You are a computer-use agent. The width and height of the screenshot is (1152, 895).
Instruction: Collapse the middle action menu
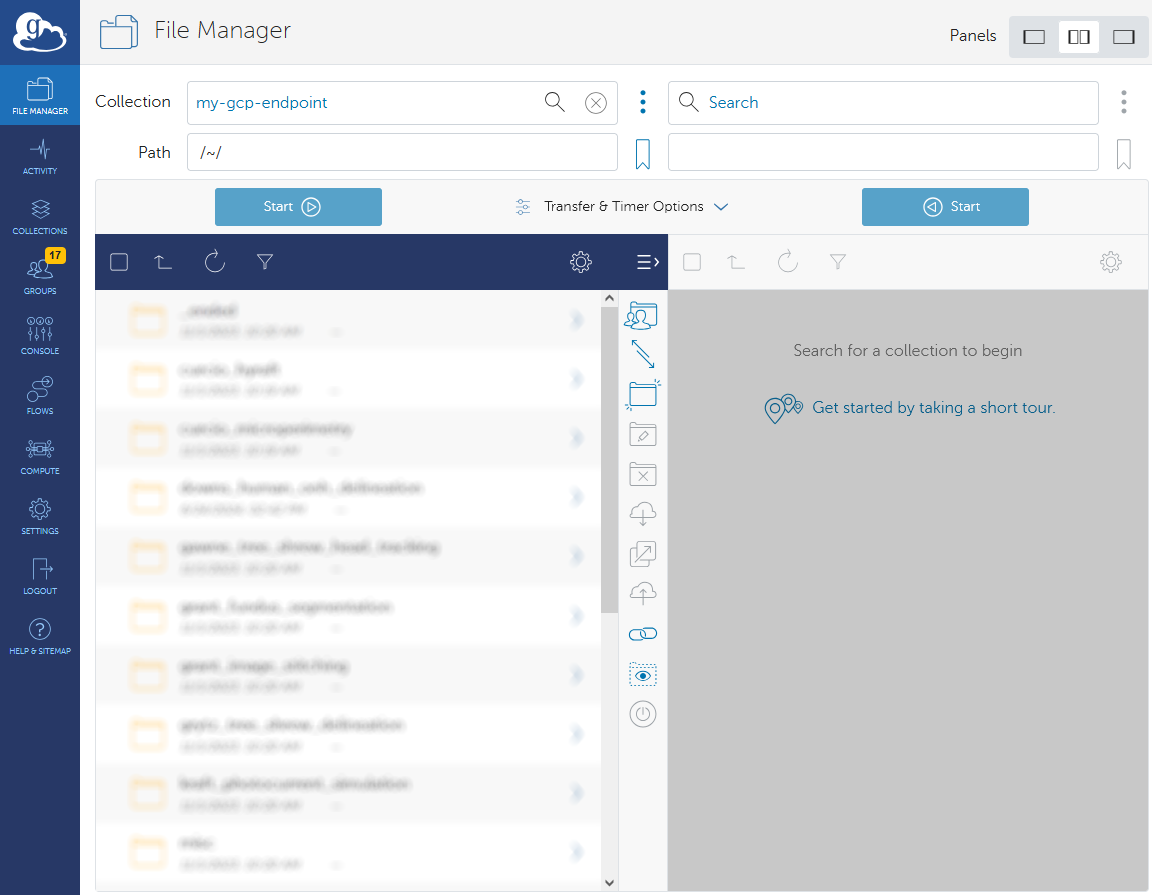647,262
